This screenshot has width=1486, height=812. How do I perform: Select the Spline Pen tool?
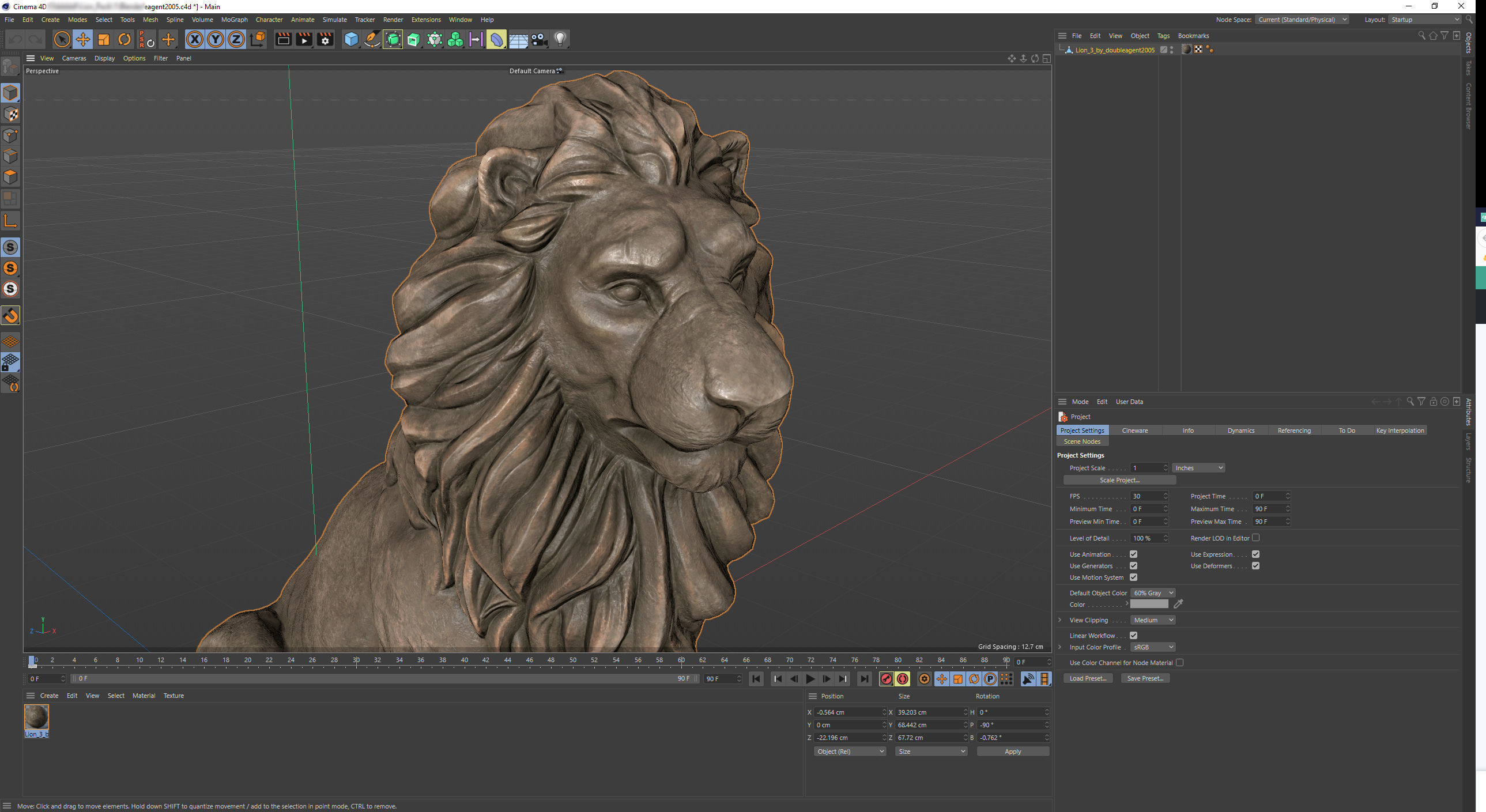(372, 39)
